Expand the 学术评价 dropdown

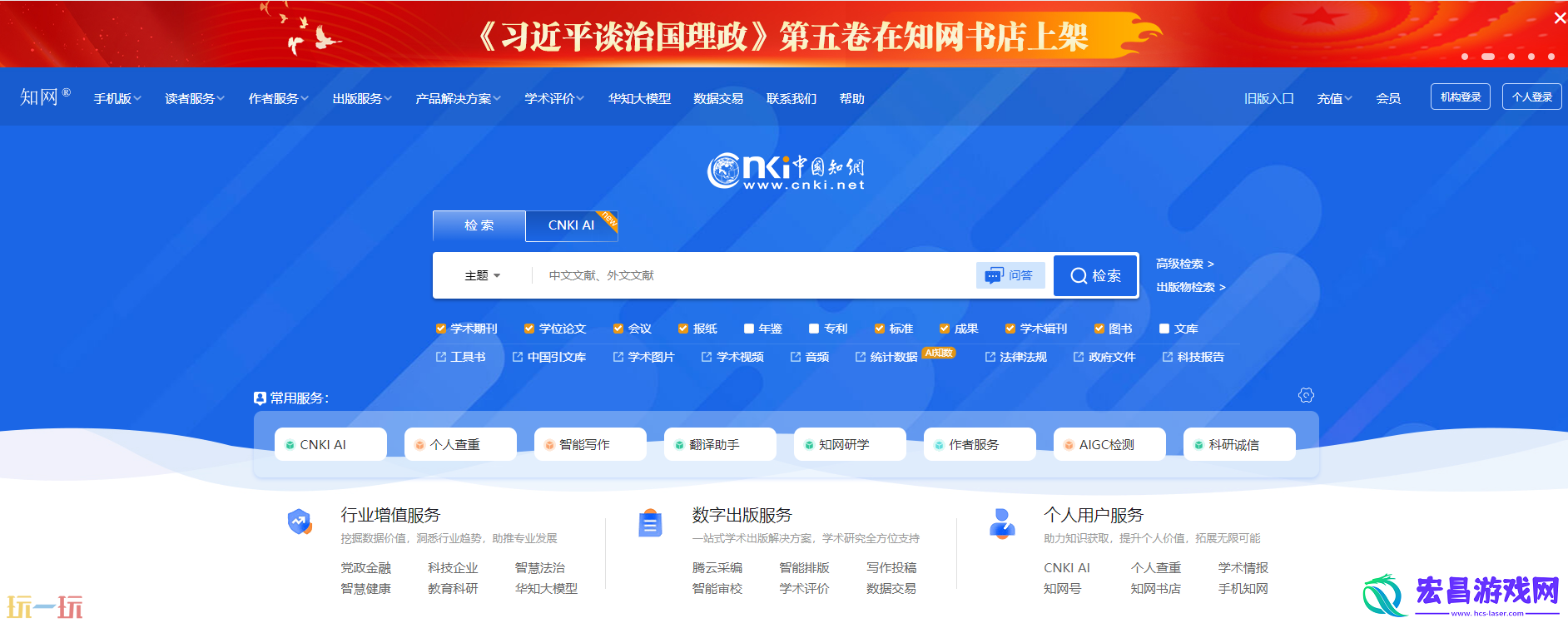click(x=554, y=98)
